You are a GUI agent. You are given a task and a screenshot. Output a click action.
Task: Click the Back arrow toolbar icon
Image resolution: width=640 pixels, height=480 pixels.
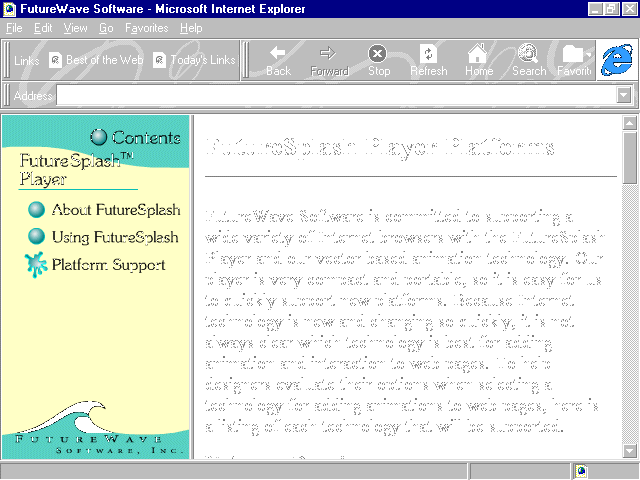(278, 53)
